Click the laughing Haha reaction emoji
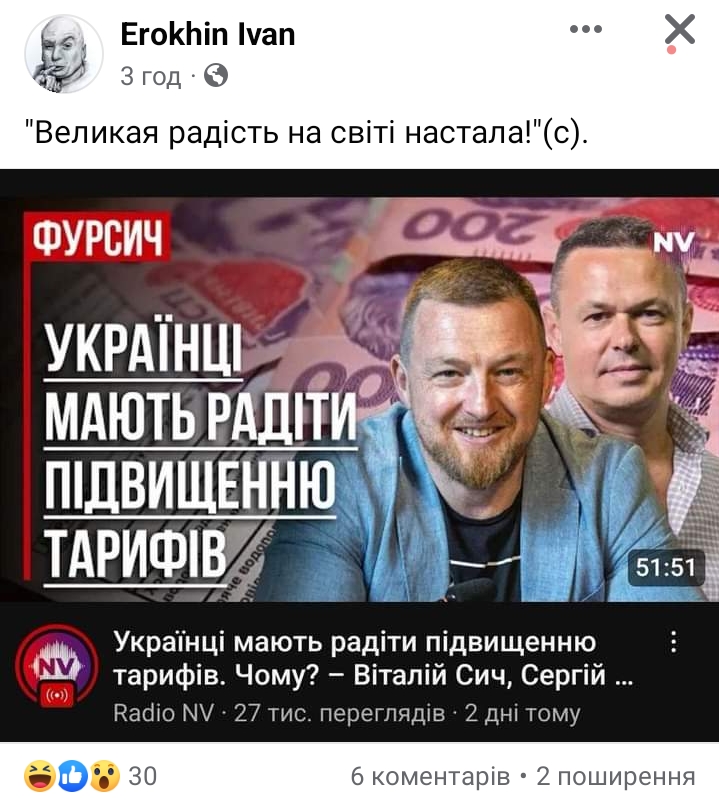This screenshot has height=800, width=719. 40,776
